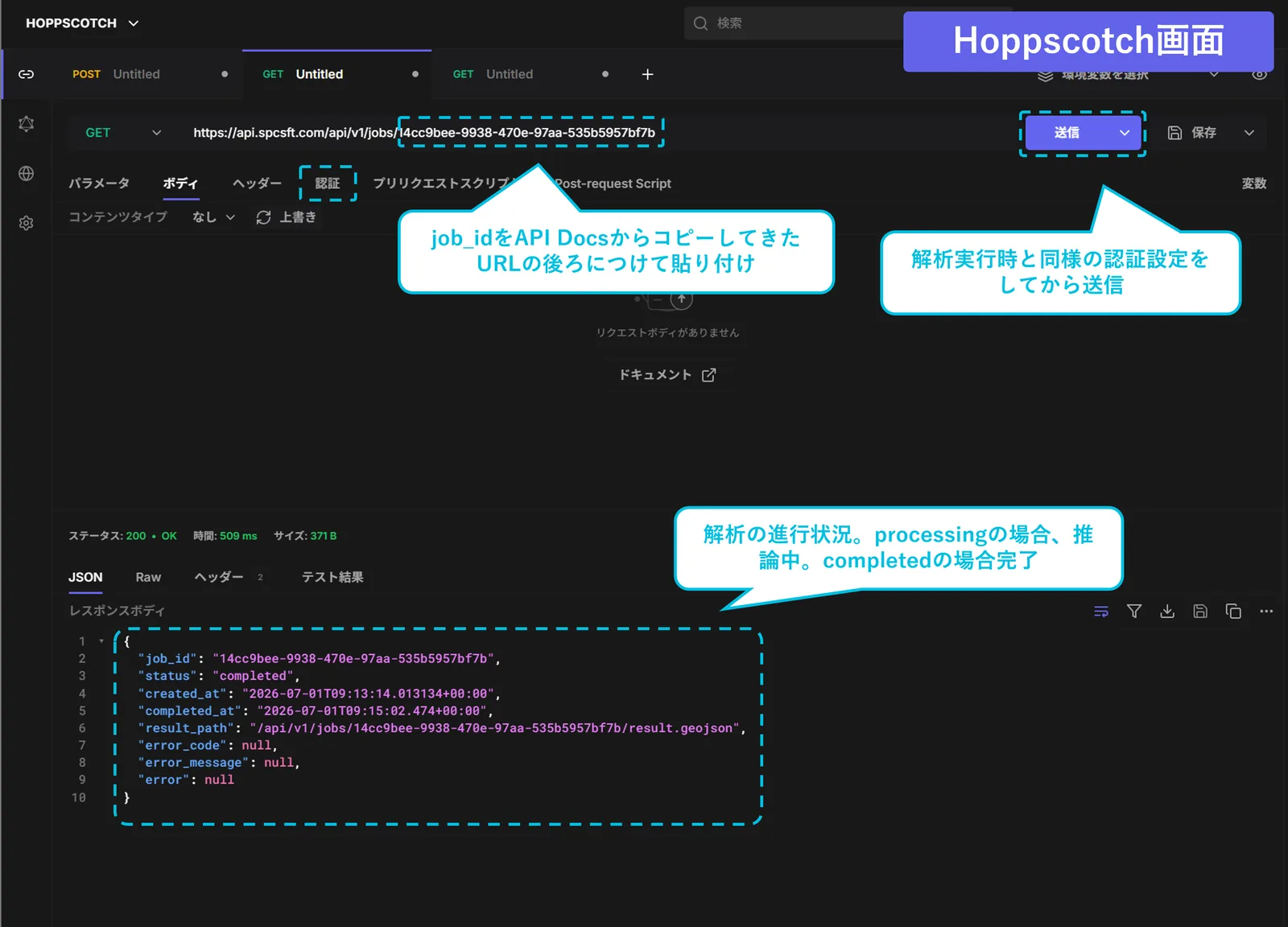Open the request ヘッダー tab
1288x927 pixels.
tap(257, 183)
